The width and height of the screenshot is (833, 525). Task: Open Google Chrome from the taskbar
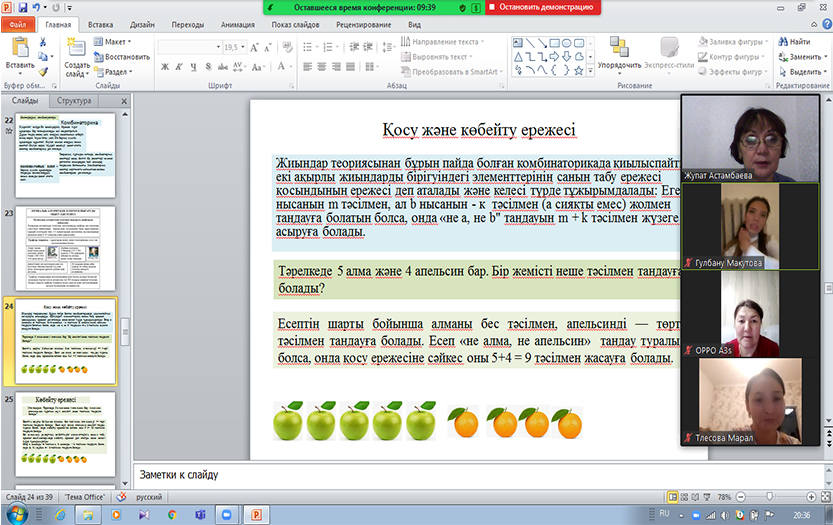(x=171, y=514)
